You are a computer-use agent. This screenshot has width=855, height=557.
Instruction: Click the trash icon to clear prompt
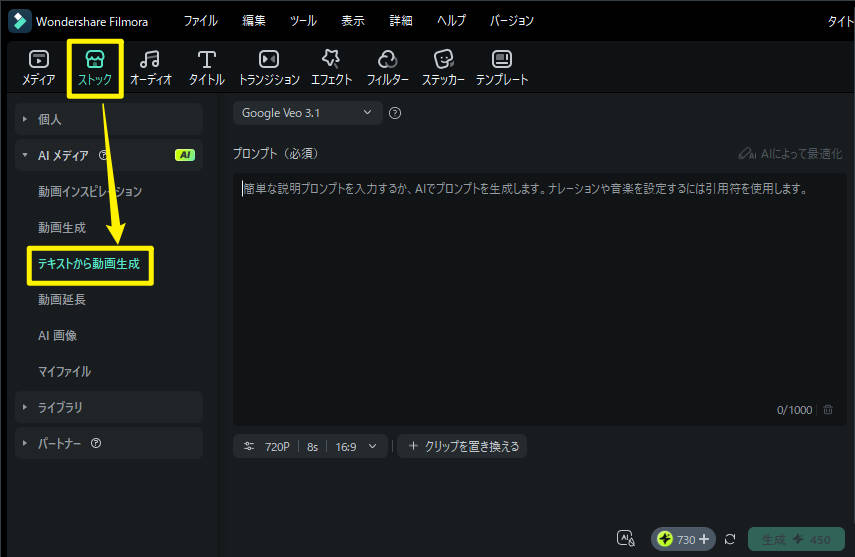coord(828,410)
